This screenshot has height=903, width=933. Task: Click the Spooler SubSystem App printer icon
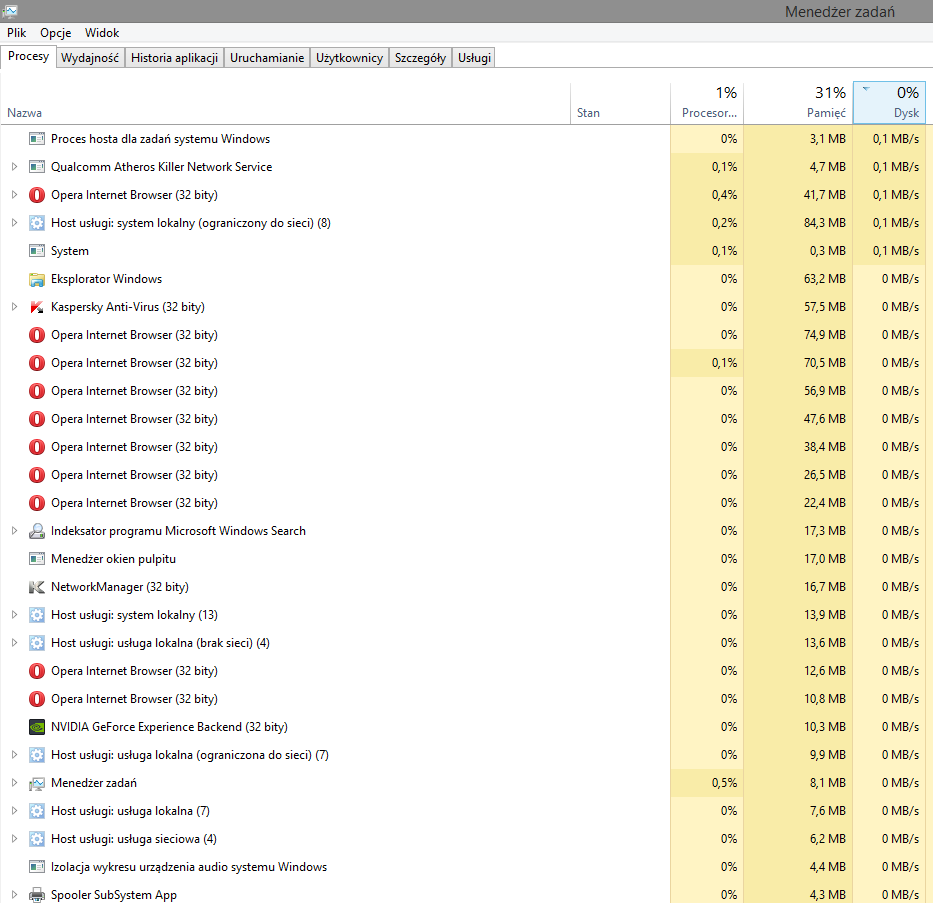(37, 895)
